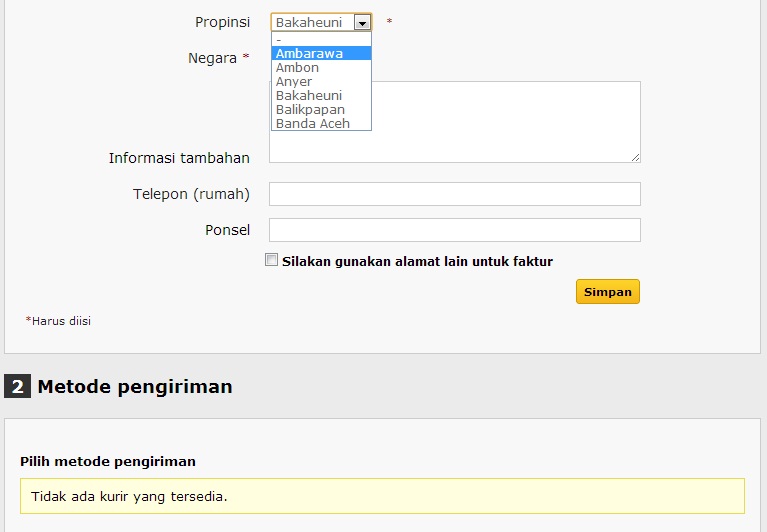This screenshot has width=767, height=532.
Task: Choose Ambon in the dropdown list
Action: (x=321, y=67)
